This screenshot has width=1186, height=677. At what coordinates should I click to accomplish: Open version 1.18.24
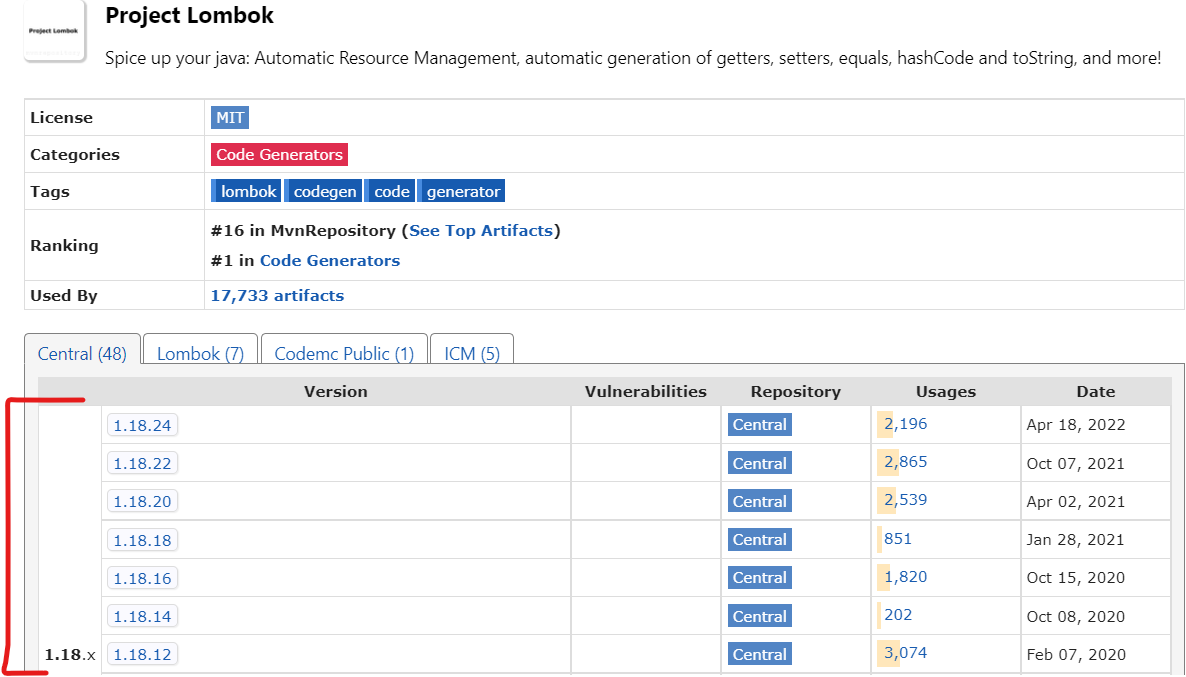coord(142,425)
